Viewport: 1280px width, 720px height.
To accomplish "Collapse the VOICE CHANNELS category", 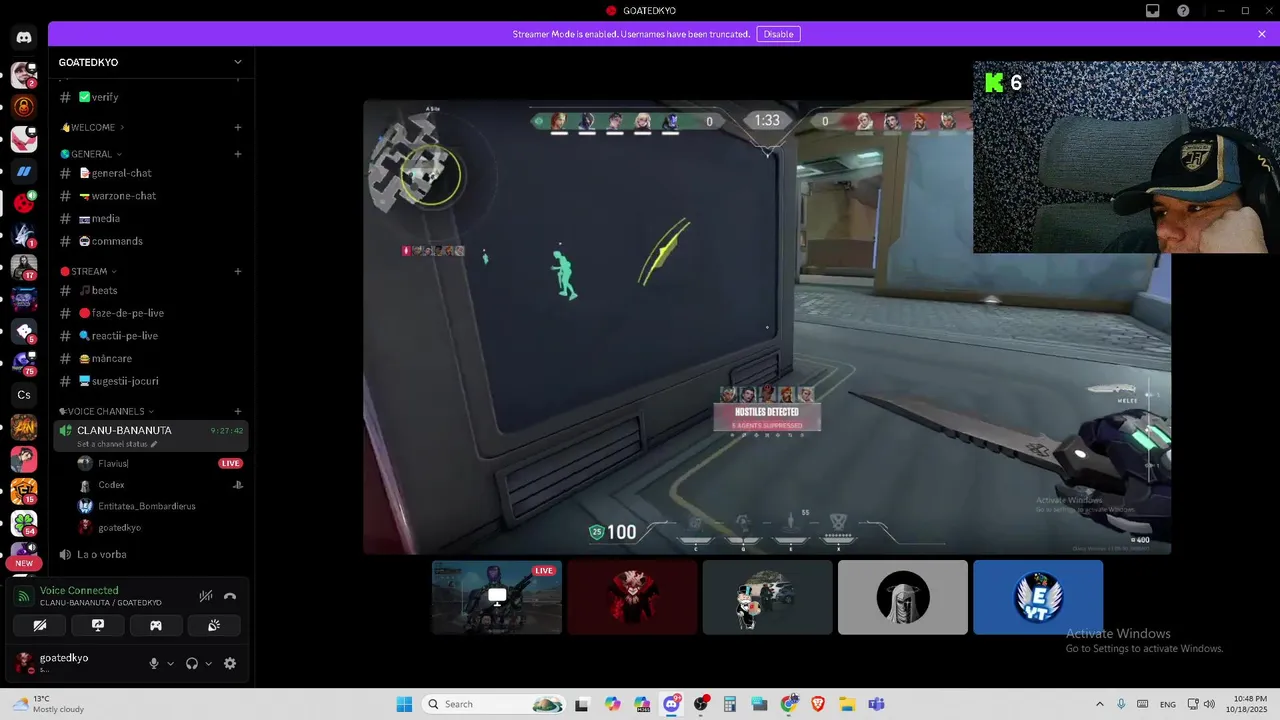I will [x=106, y=411].
